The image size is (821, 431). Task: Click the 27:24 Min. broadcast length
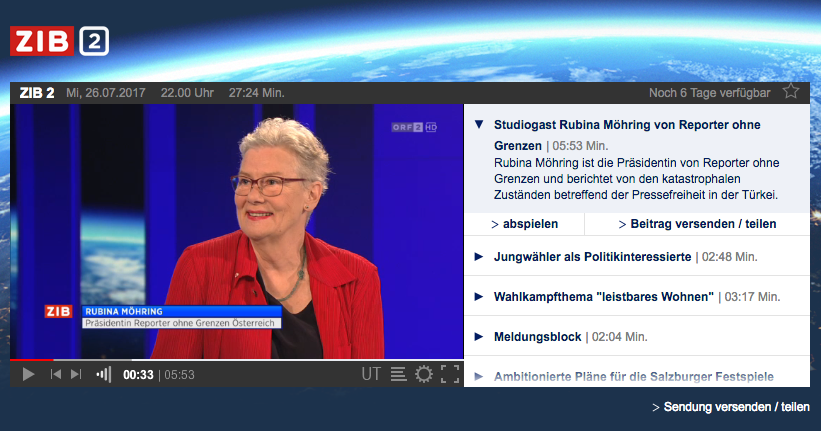[257, 93]
